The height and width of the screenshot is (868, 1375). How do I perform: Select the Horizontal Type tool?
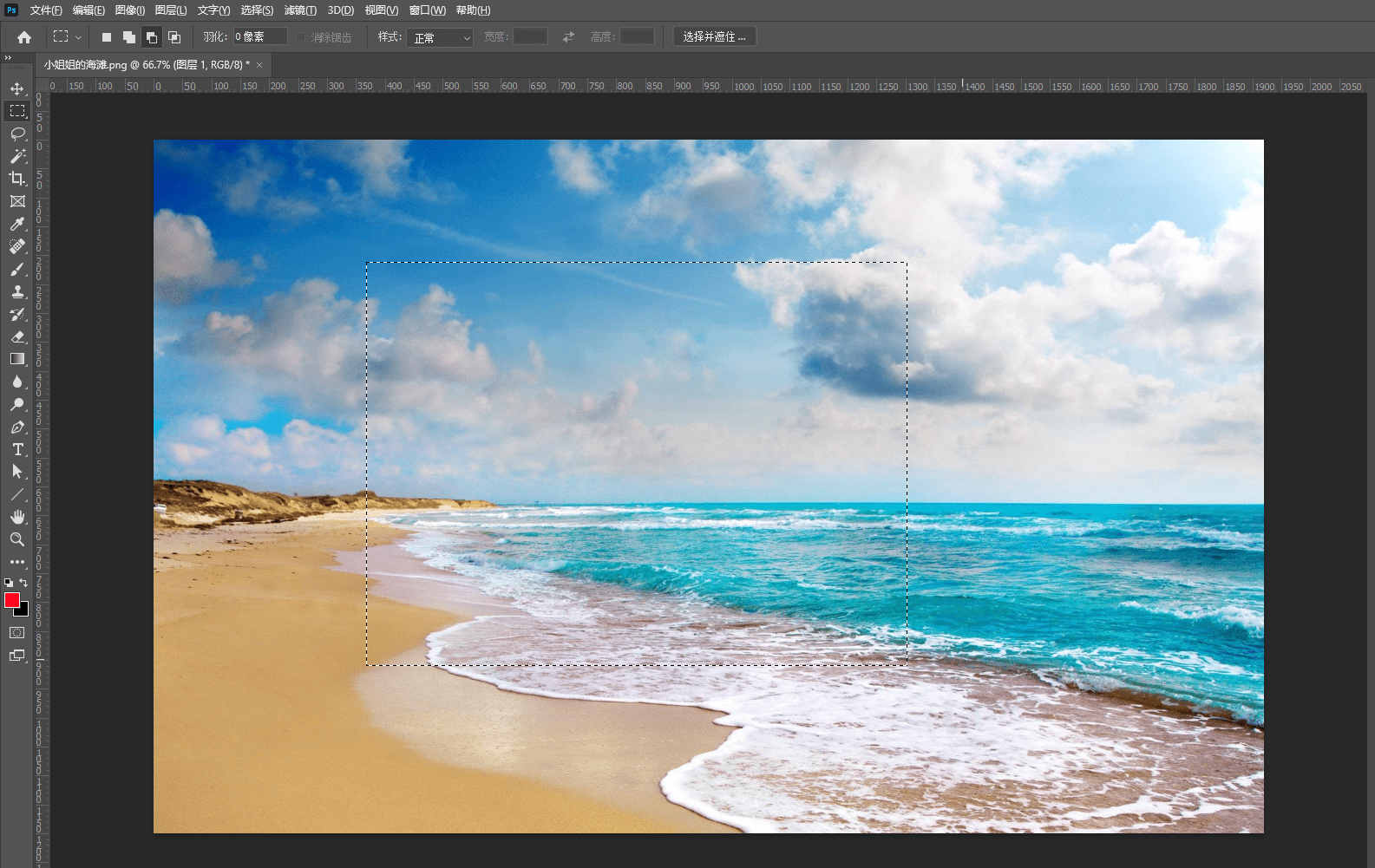click(17, 449)
